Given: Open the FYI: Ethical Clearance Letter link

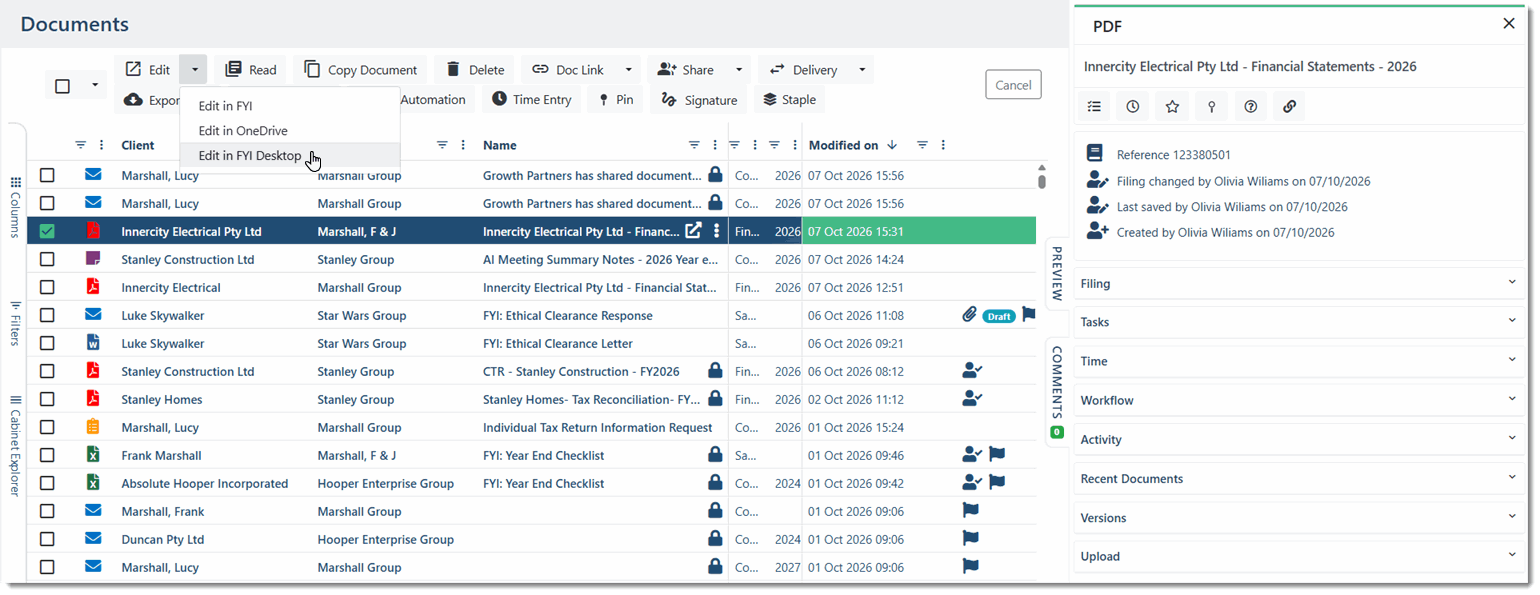Looking at the screenshot, I should [x=558, y=343].
